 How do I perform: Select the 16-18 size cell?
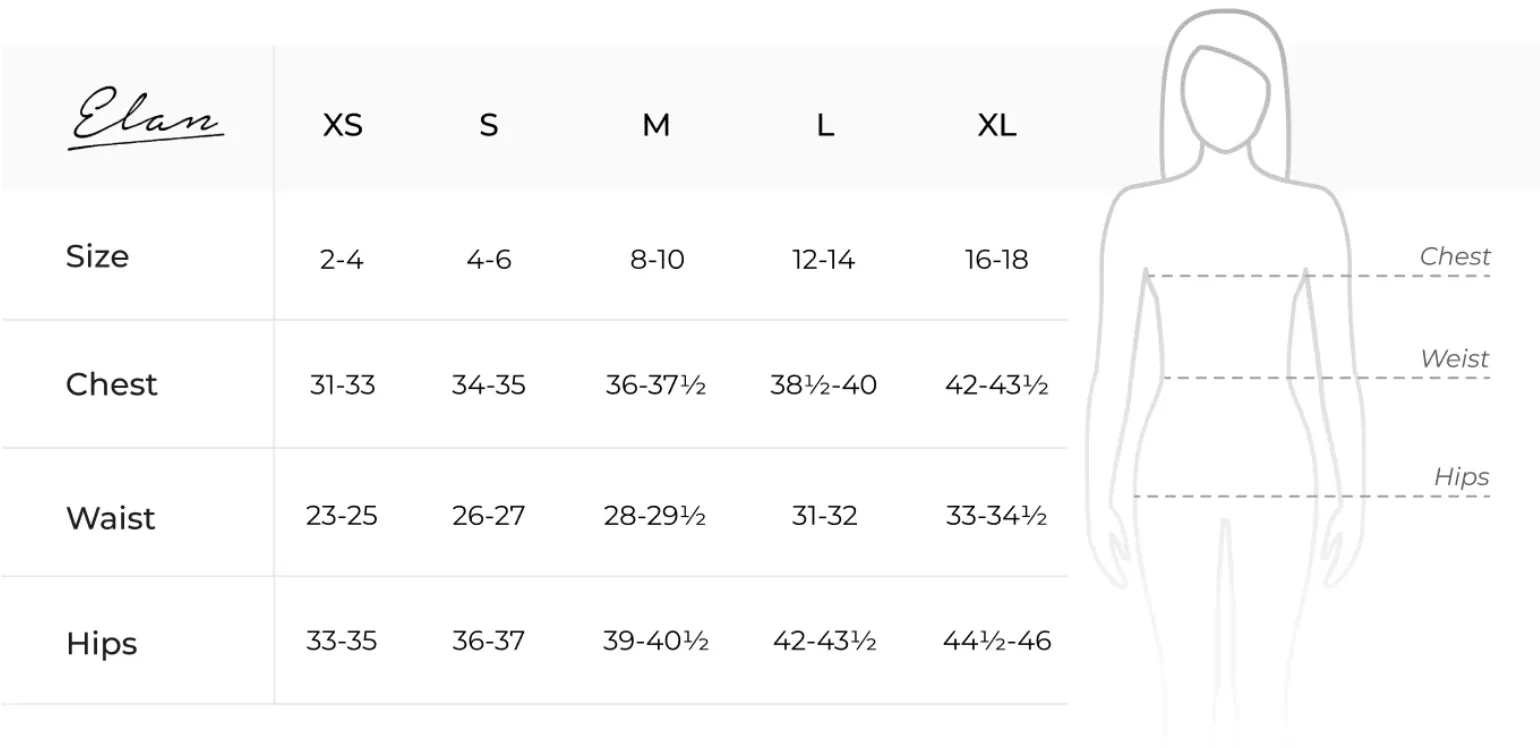997,260
